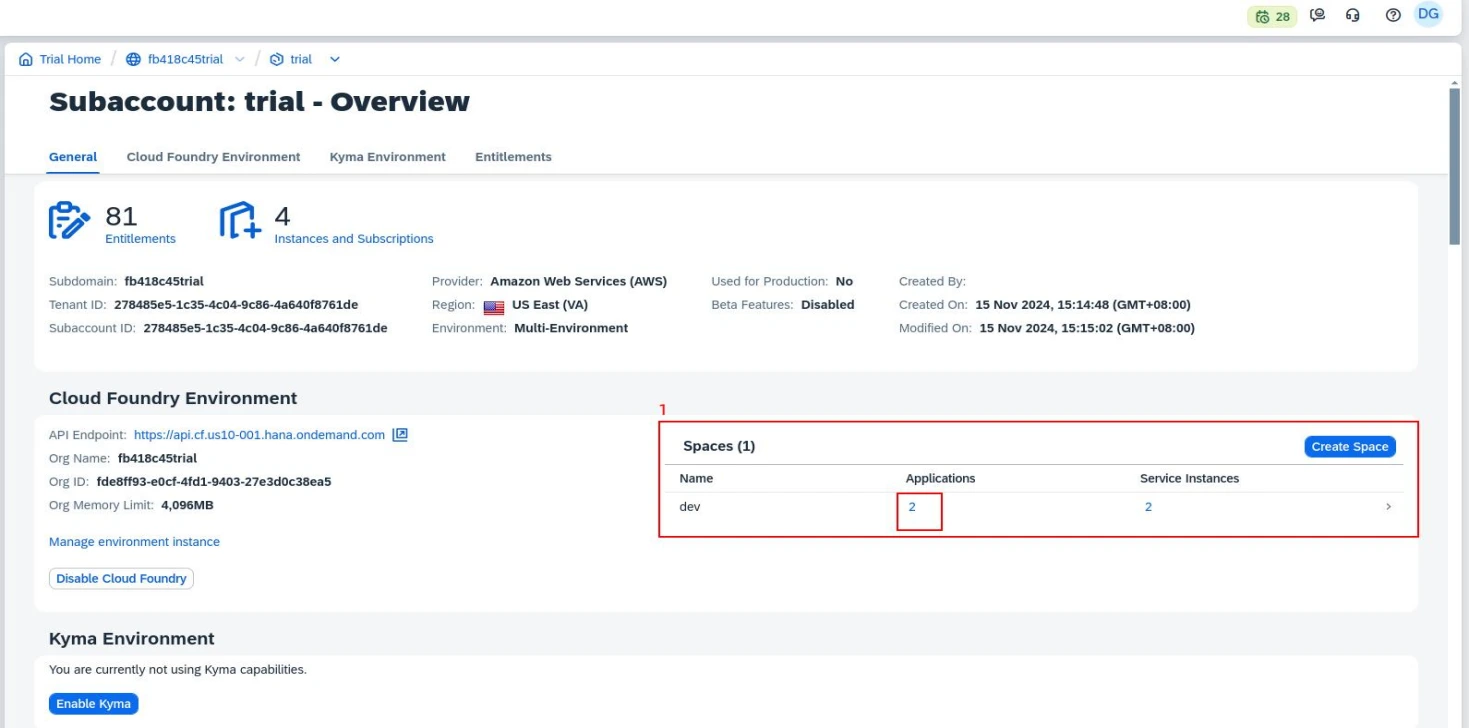Screen dimensions: 1469x728
Task: Open the dev space Applications count link
Action: [912, 507]
